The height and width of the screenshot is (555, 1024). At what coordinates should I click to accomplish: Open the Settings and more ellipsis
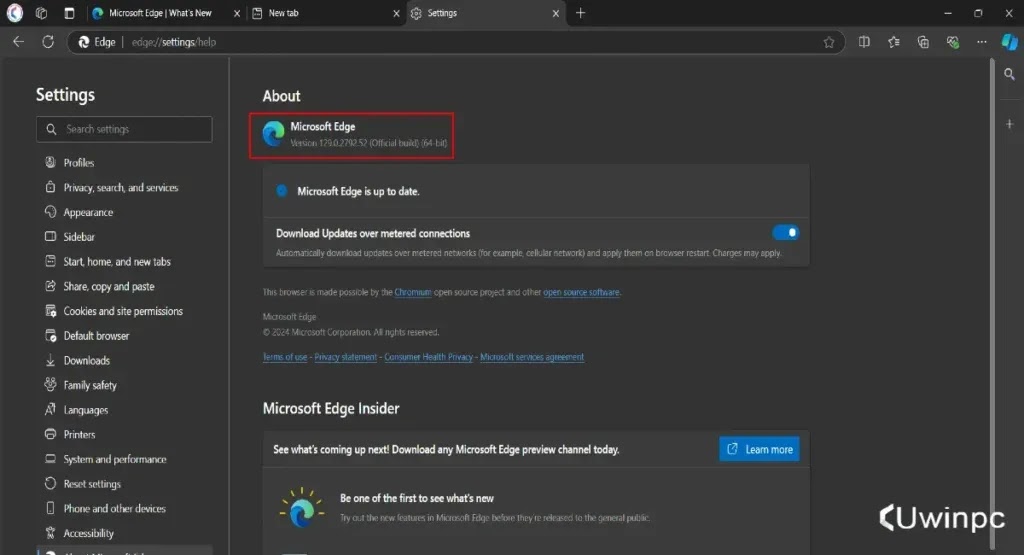pyautogui.click(x=982, y=42)
